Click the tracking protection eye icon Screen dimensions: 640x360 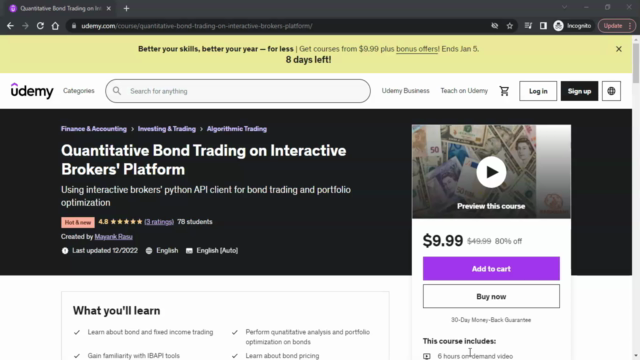[x=495, y=26]
